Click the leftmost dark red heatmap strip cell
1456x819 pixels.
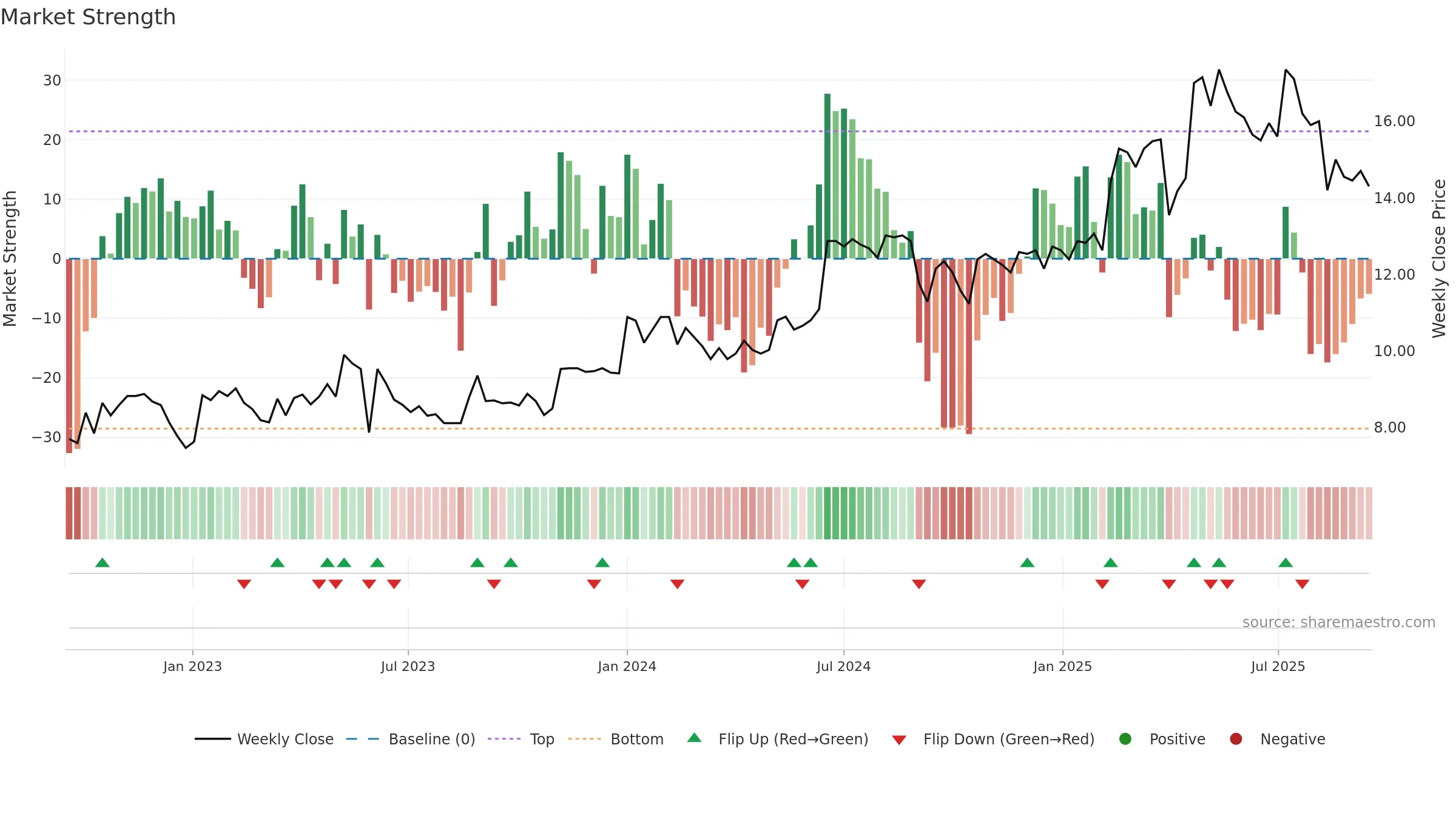[x=69, y=513]
